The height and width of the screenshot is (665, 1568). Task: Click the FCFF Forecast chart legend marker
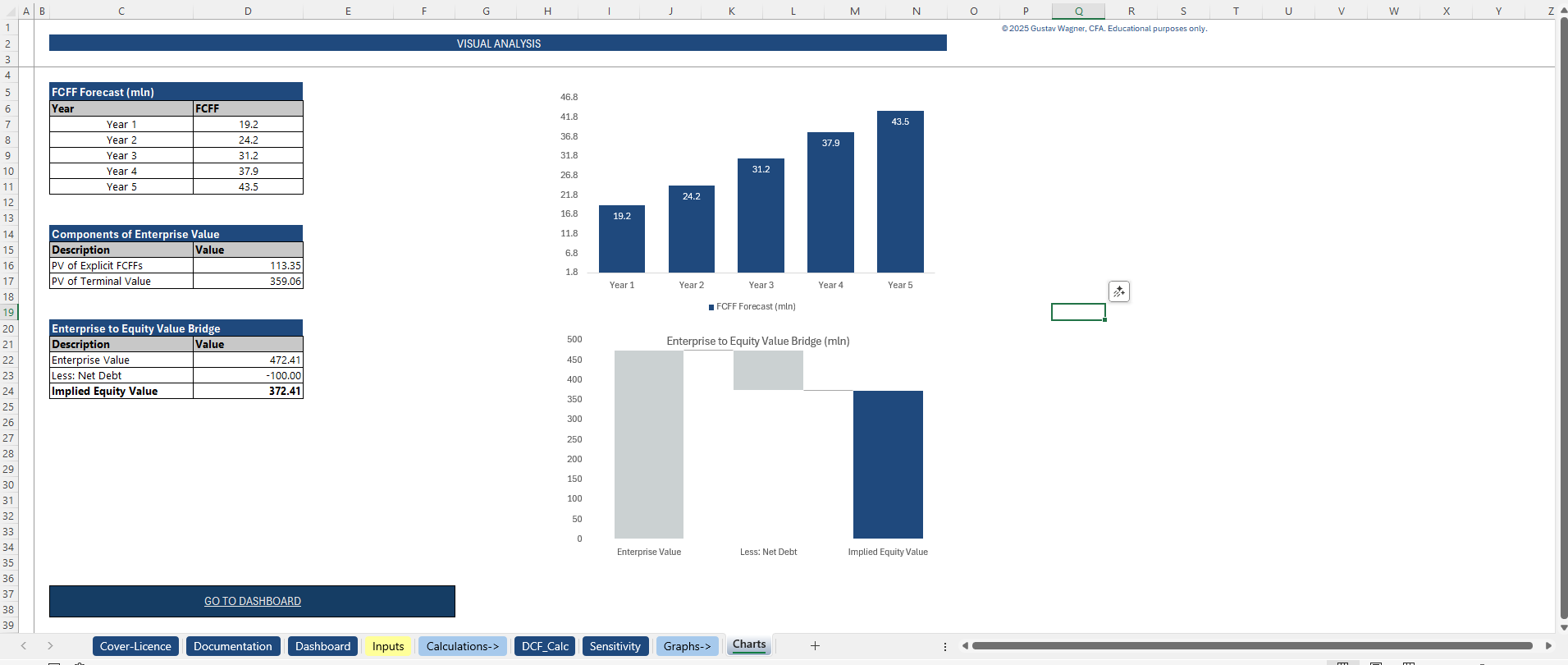[711, 307]
